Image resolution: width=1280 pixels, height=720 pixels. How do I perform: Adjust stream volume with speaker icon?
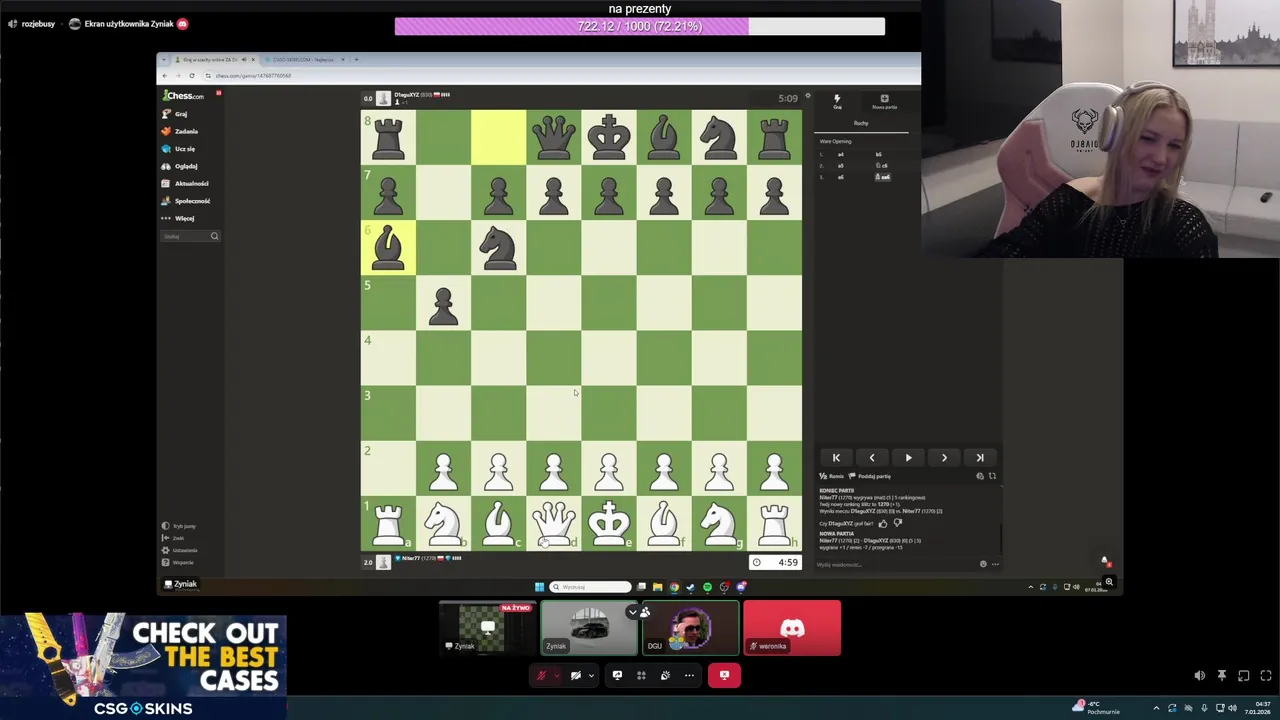pyautogui.click(x=1199, y=676)
